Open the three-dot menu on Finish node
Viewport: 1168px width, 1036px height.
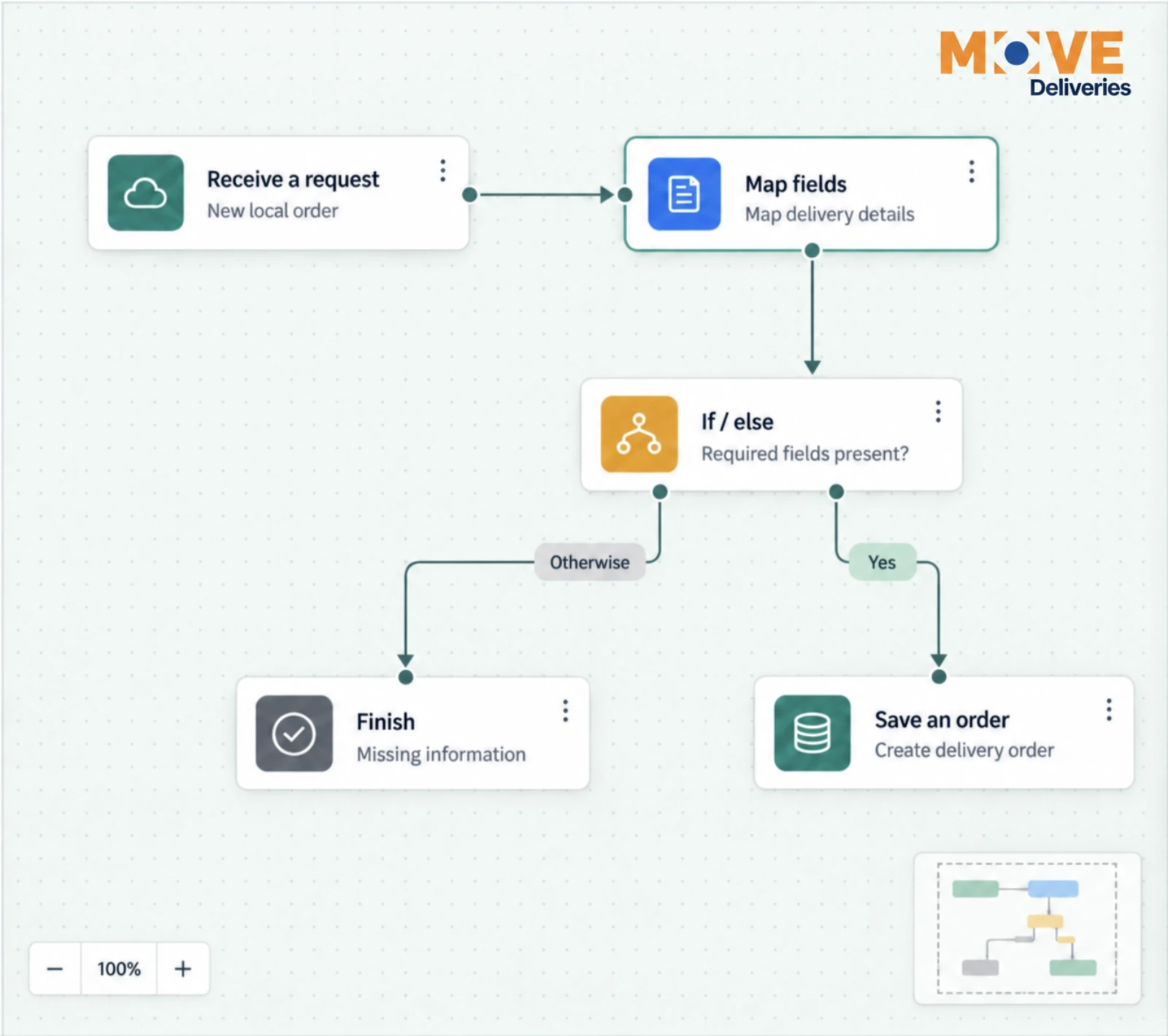[565, 711]
